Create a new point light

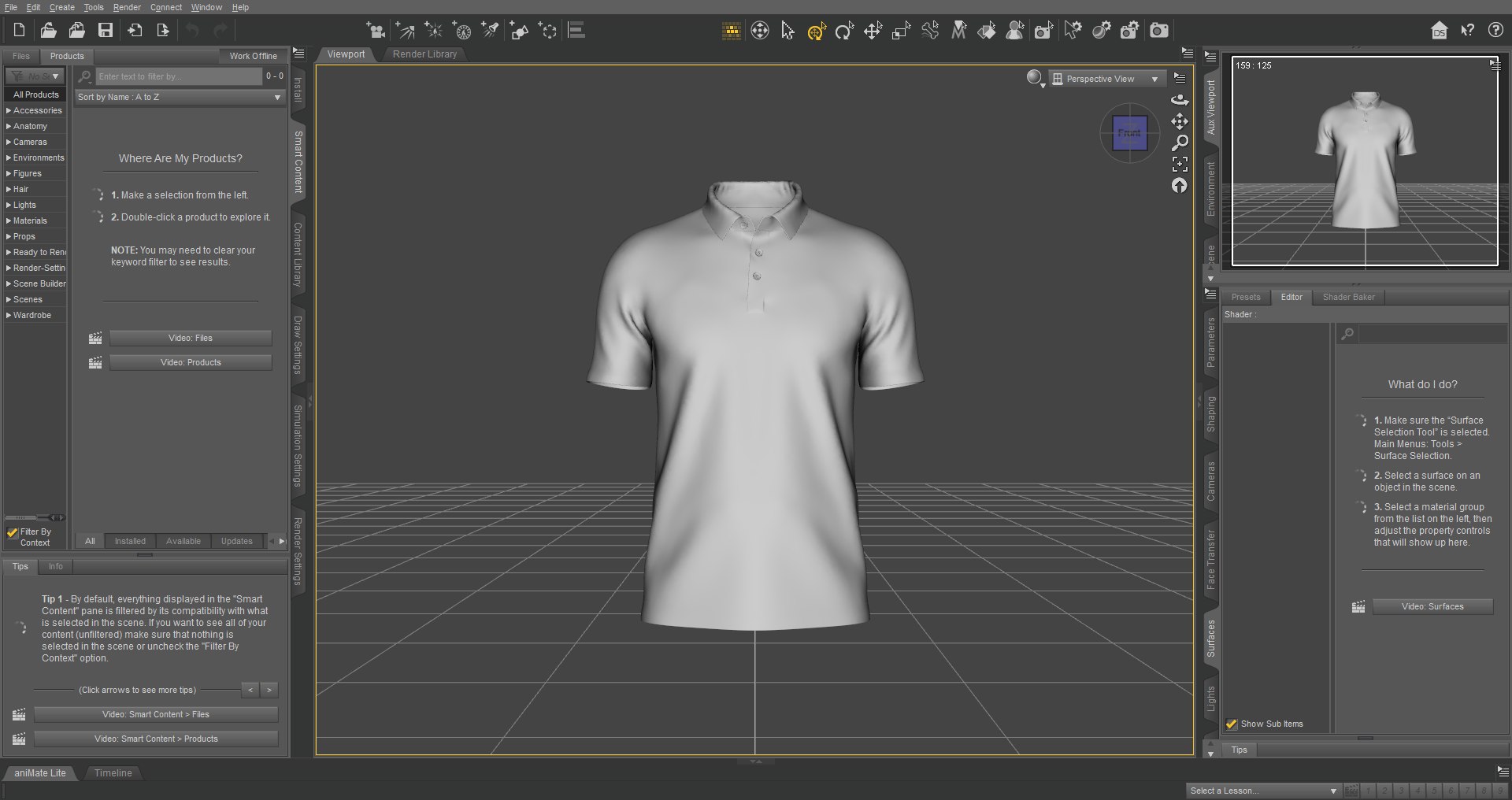coord(434,31)
